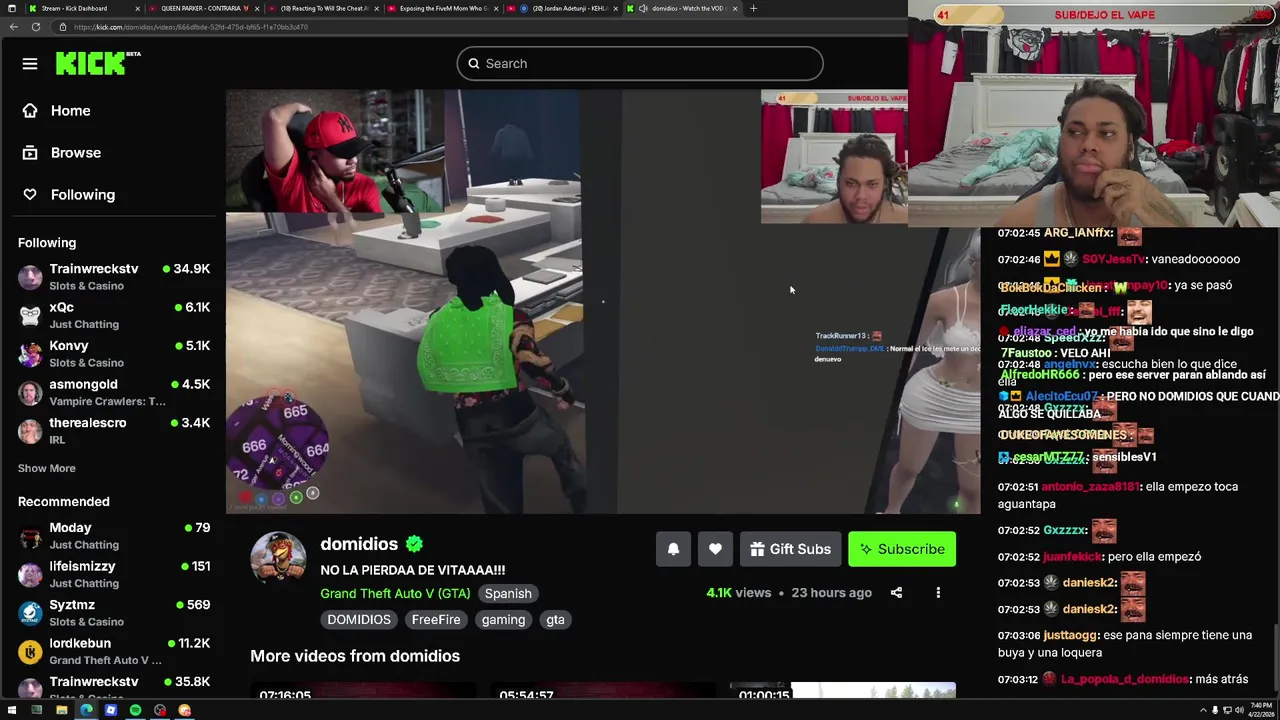Image resolution: width=1280 pixels, height=720 pixels.
Task: Open lifeismizzy recommended channel
Action: pos(114,574)
